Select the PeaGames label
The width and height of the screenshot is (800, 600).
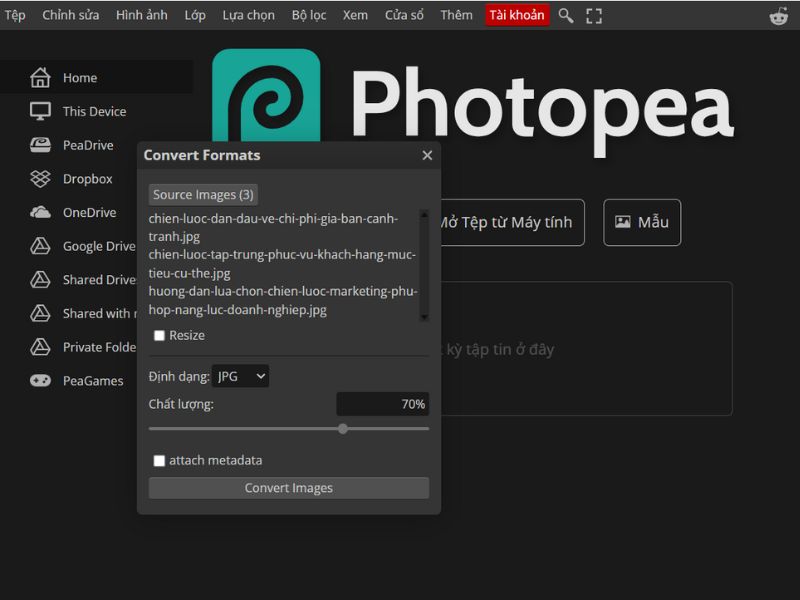[93, 381]
